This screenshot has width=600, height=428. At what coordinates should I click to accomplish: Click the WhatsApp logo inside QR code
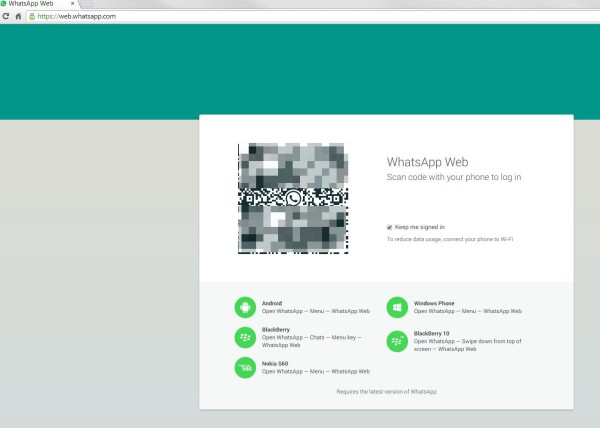pyautogui.click(x=293, y=198)
